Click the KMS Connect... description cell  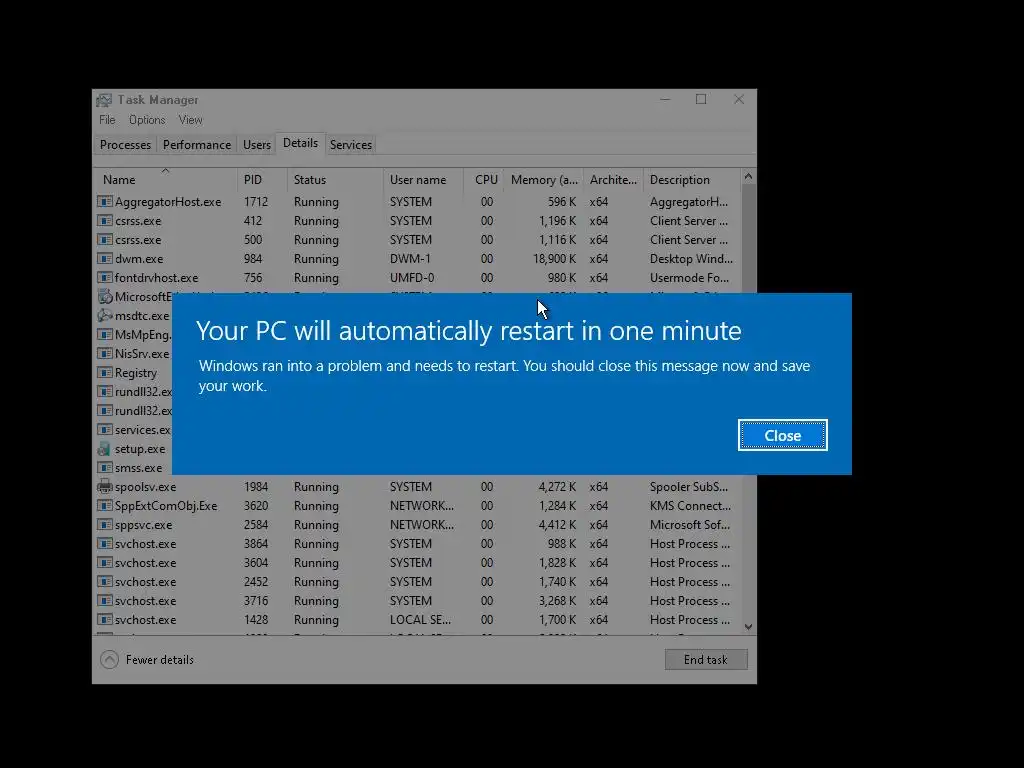pos(690,505)
